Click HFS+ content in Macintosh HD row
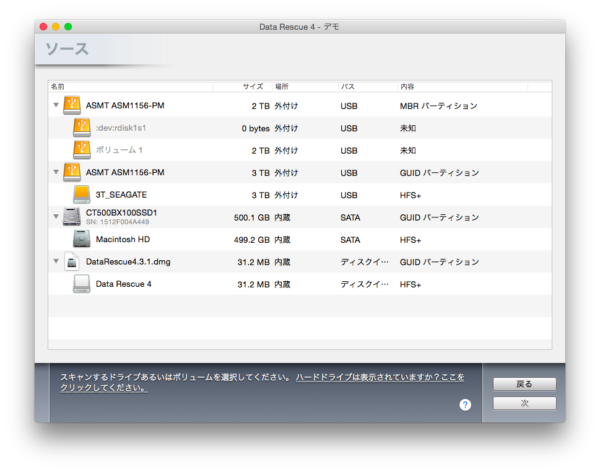Screen dimensions: 600x472 click(x=410, y=240)
